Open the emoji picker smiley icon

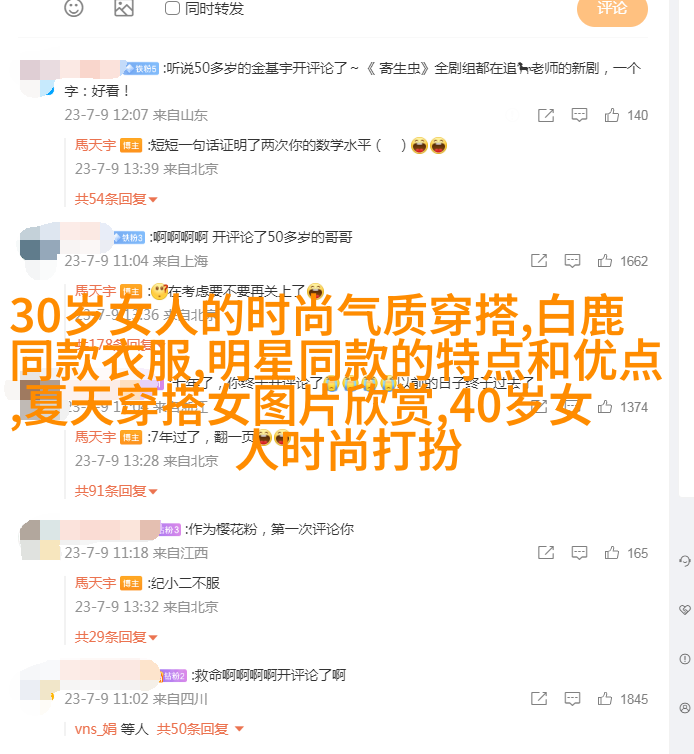pos(74,8)
